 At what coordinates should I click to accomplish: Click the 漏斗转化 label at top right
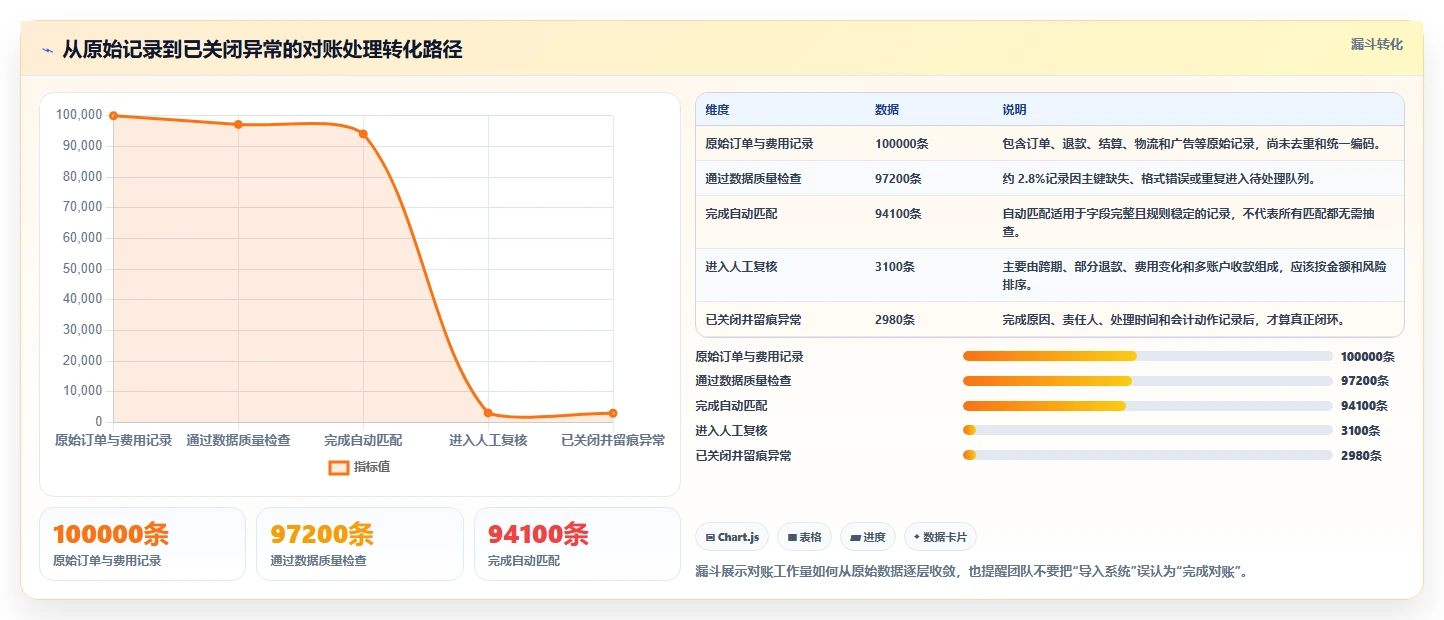(x=1377, y=44)
